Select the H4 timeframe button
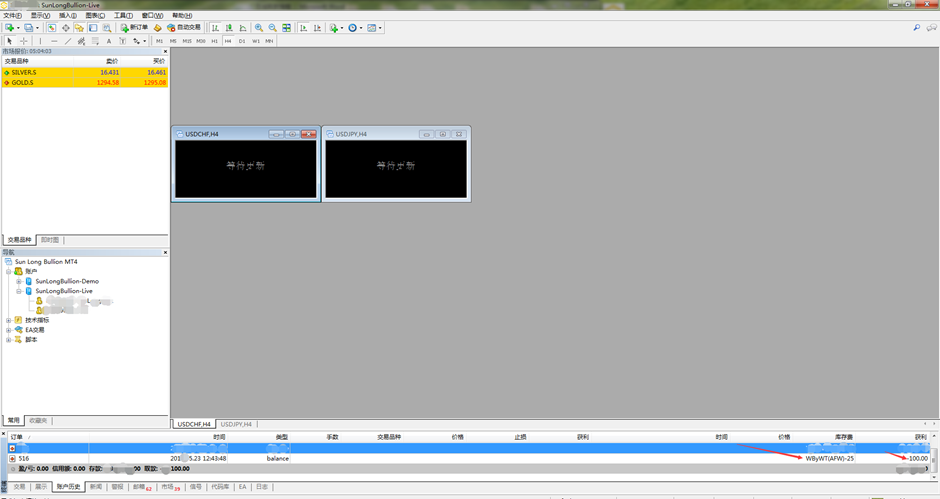 [x=228, y=41]
